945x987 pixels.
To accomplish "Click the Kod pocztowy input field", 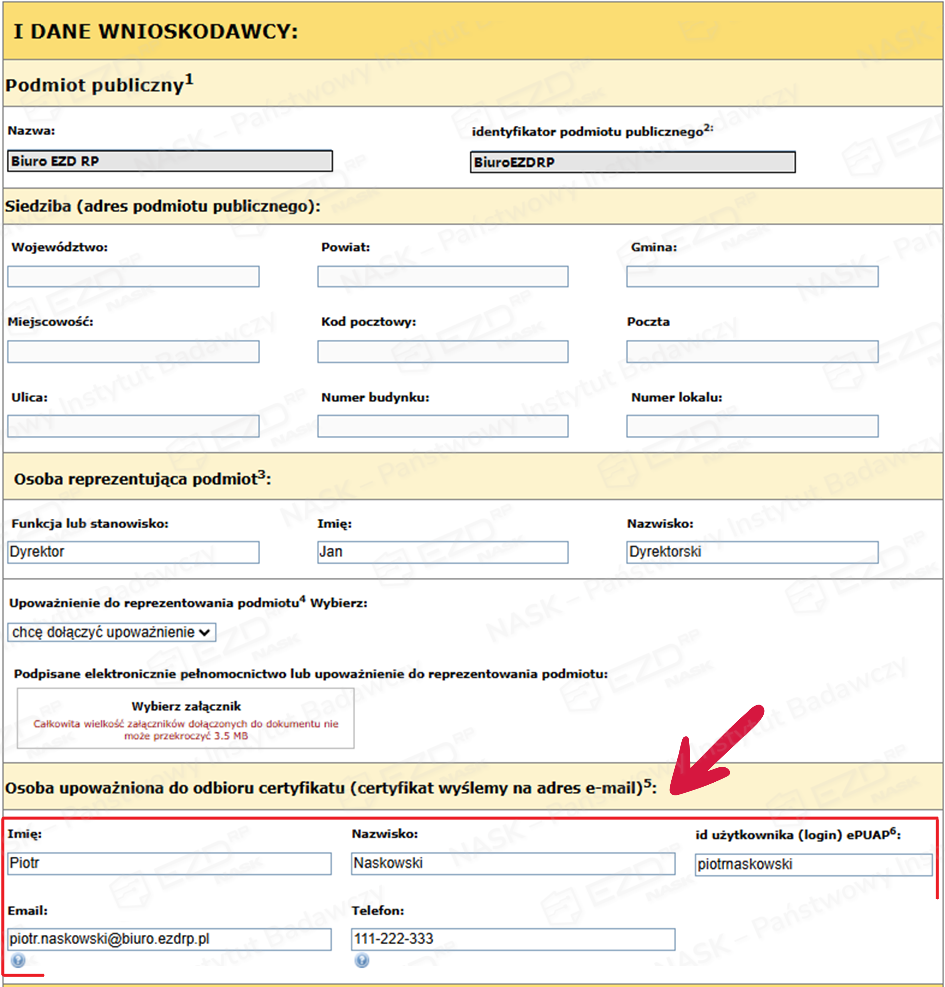I will (443, 352).
